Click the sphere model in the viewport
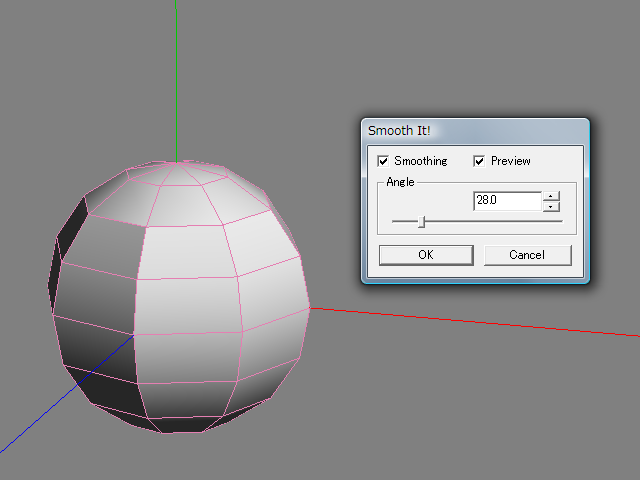 179,297
